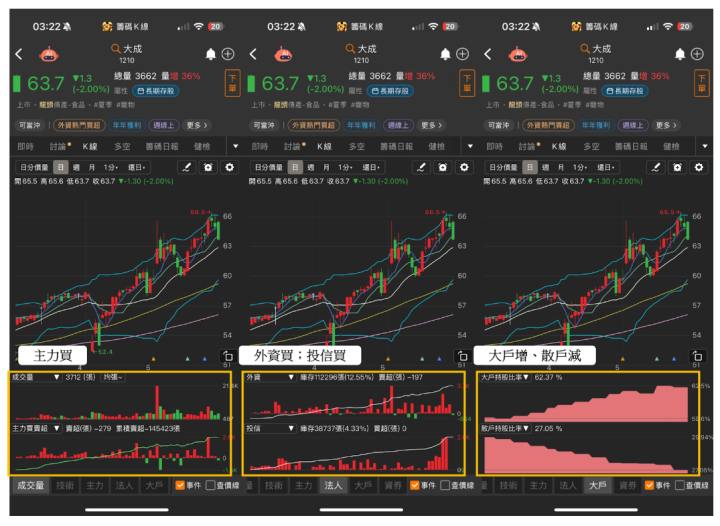Screen dimensions: 720x526
Task: Rotate chart icon beside 外資買;投信買 label
Action: [463, 356]
